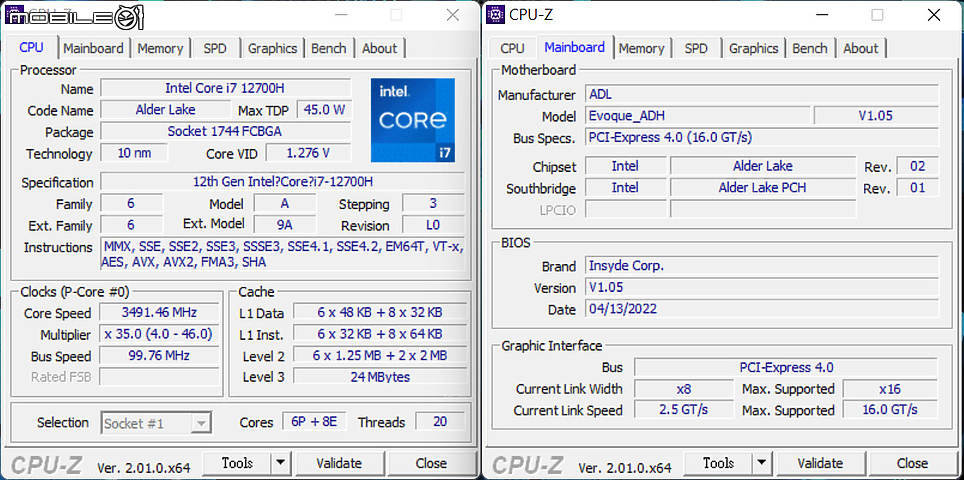
Task: Click Code Name value Alder Lake
Action: pyautogui.click(x=165, y=110)
